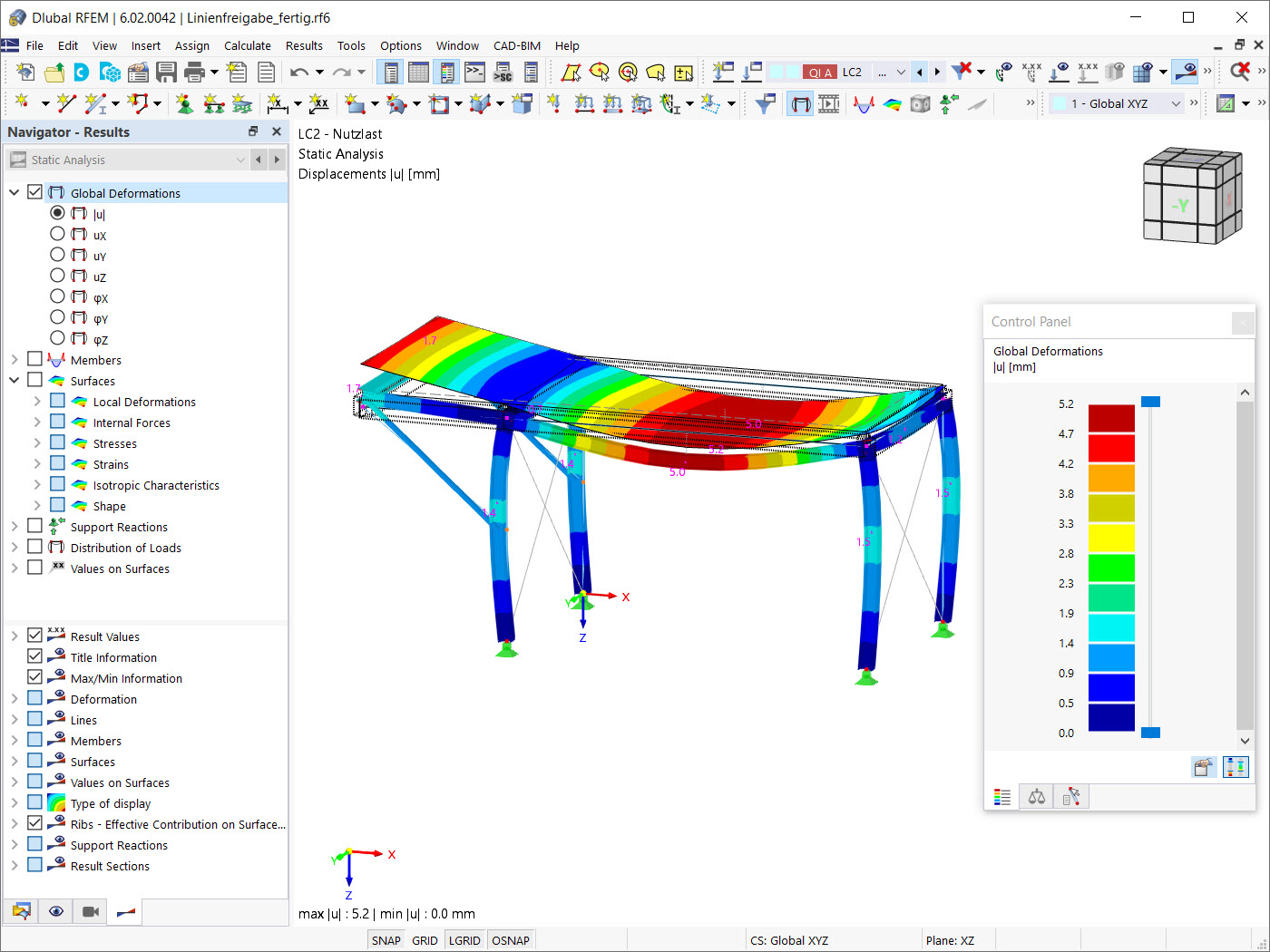Click the New Node star icon
Screen dimensions: 1270x952
click(x=21, y=103)
